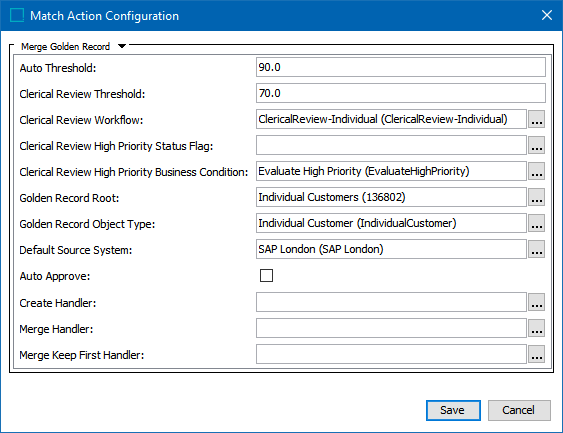Browse Golden Record Object Type options
563x433 pixels.
pos(536,223)
